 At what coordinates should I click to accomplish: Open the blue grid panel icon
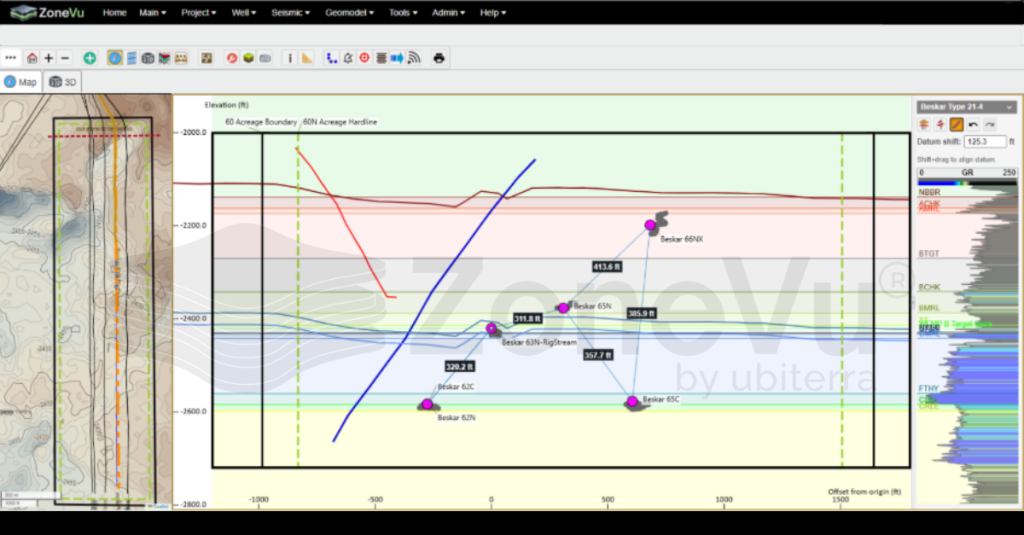[x=132, y=58]
